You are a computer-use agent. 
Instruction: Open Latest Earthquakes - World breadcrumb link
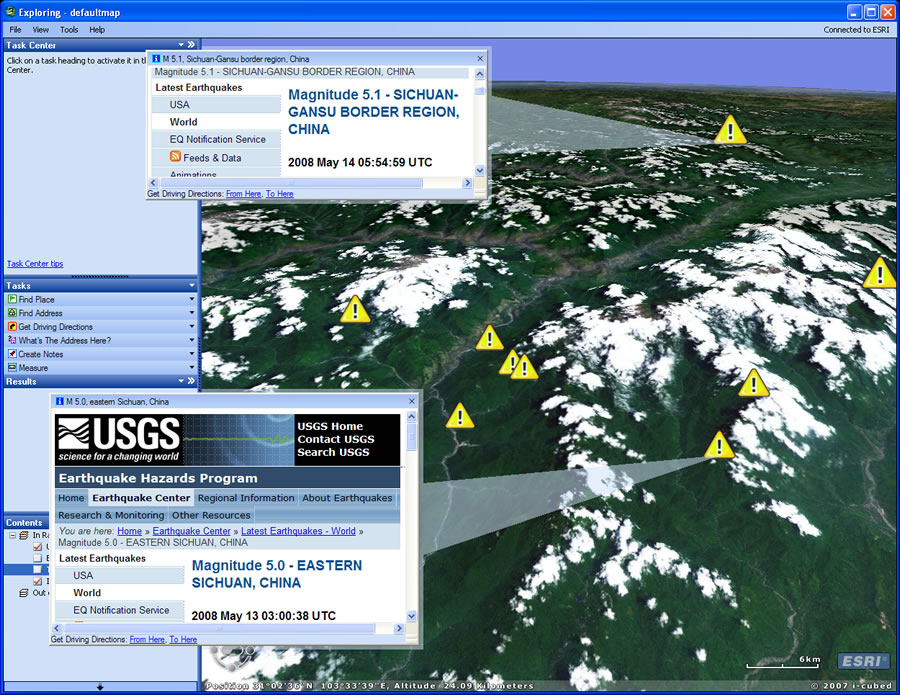tap(298, 531)
